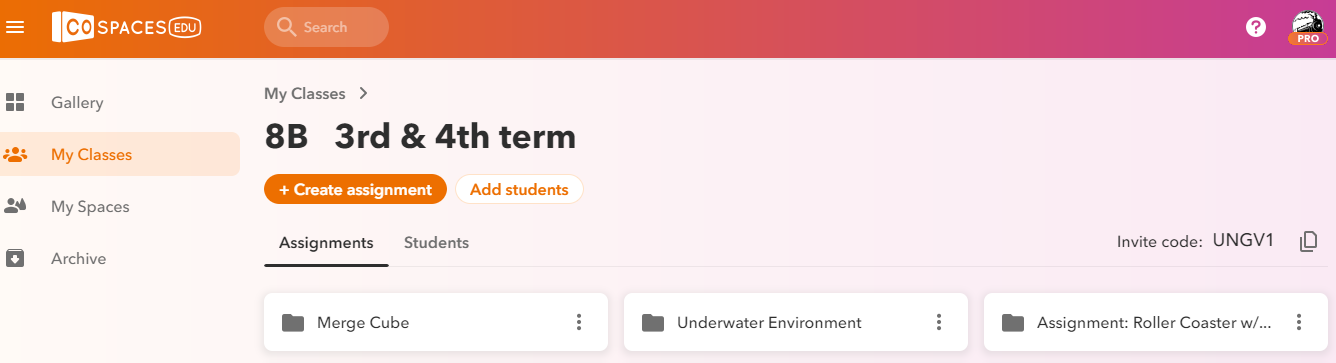The height and width of the screenshot is (363, 1336).
Task: Select the Assignments tab
Action: point(326,243)
